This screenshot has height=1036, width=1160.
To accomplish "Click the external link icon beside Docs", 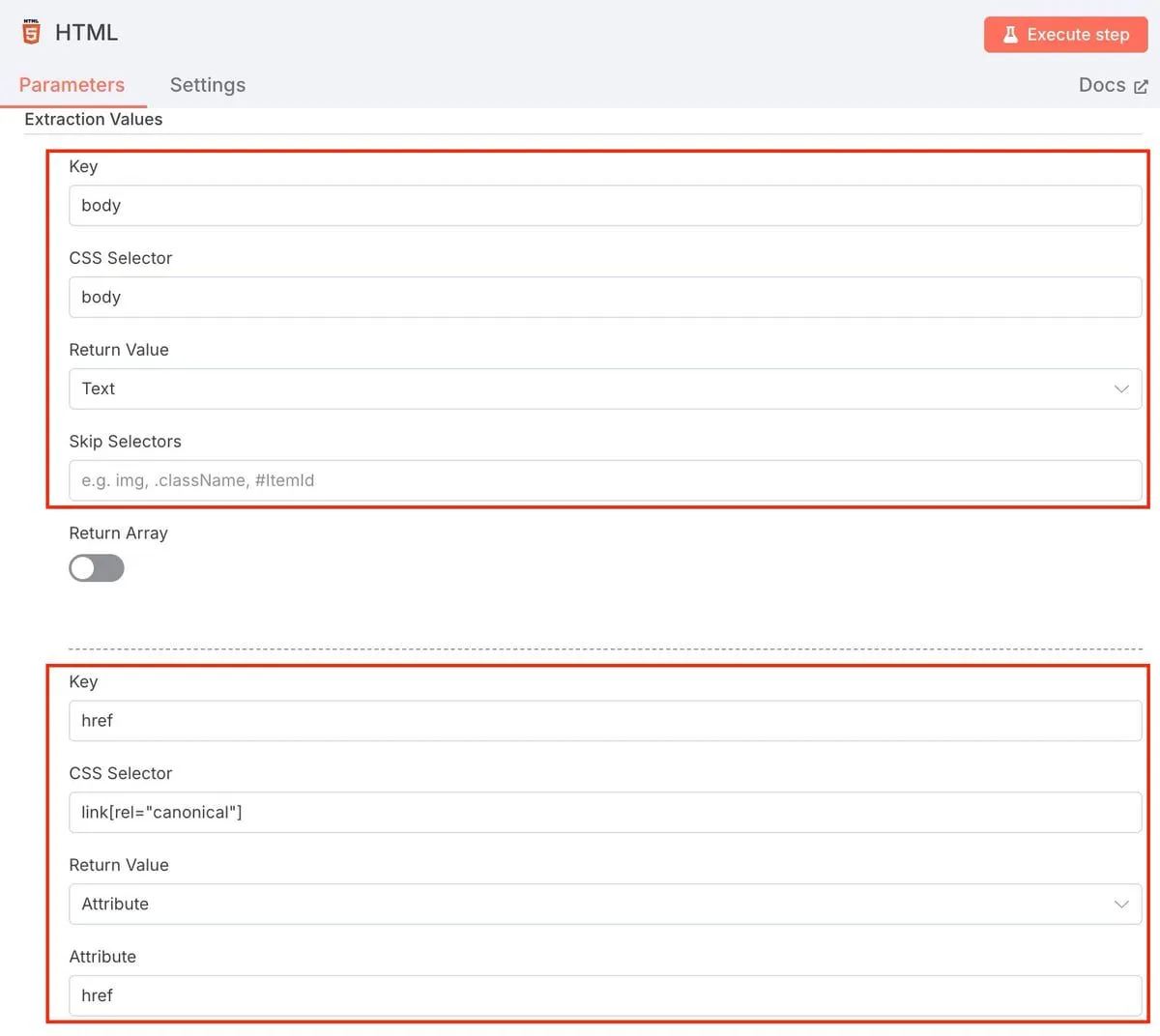I will point(1141,87).
